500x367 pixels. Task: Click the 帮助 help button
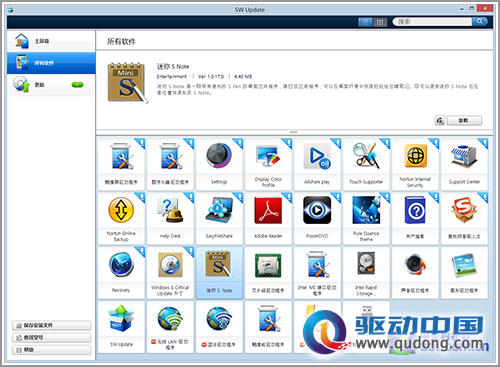pos(51,350)
